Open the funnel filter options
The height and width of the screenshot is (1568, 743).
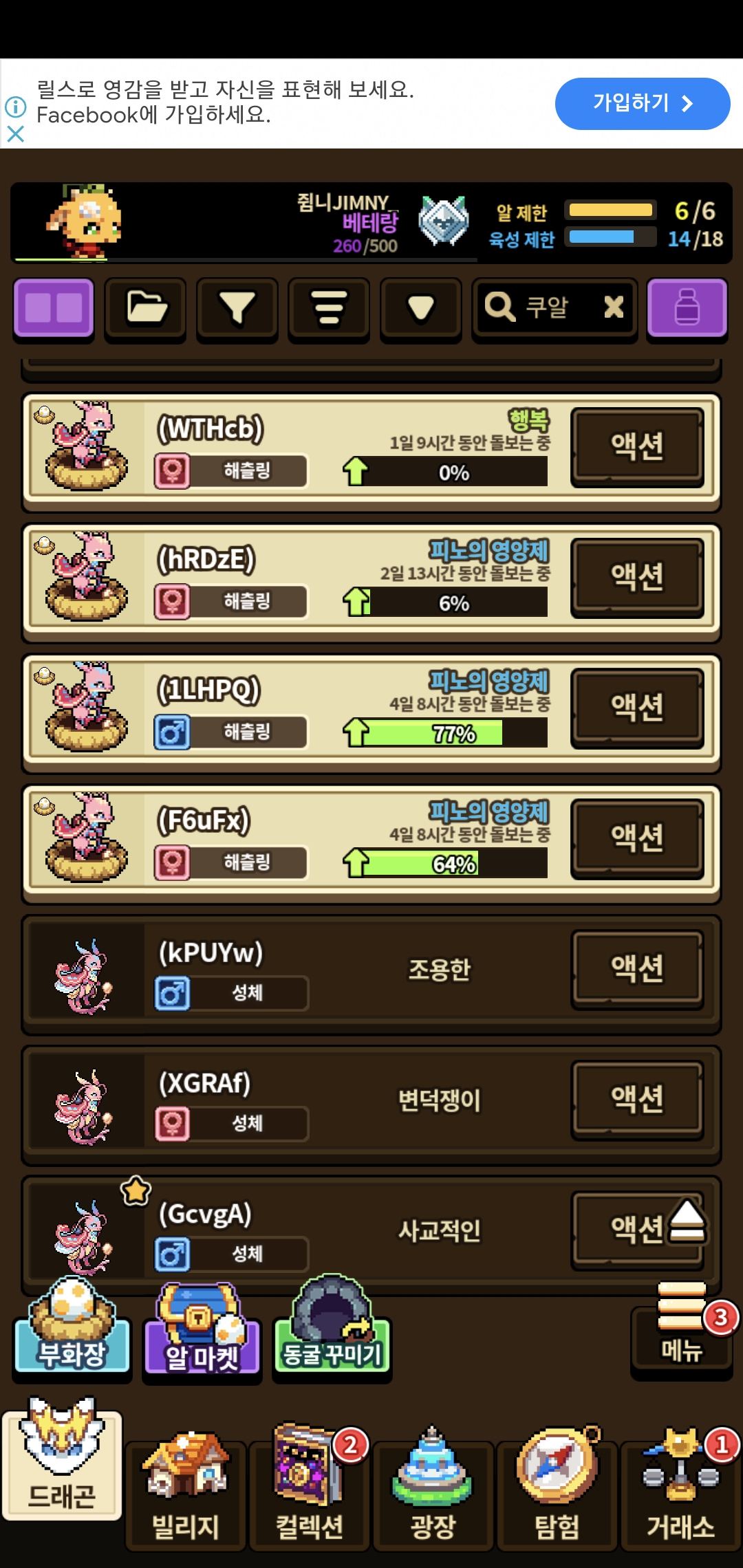[237, 308]
